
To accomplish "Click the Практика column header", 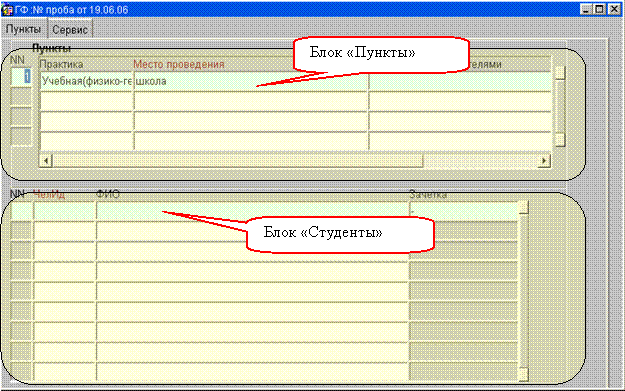I will click(x=61, y=64).
